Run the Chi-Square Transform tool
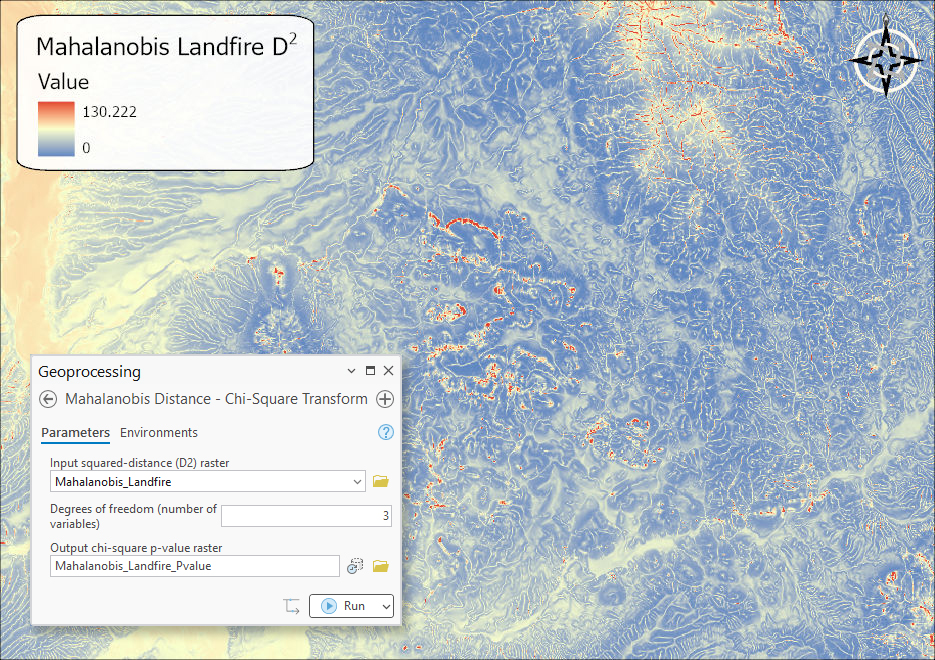 (x=345, y=606)
